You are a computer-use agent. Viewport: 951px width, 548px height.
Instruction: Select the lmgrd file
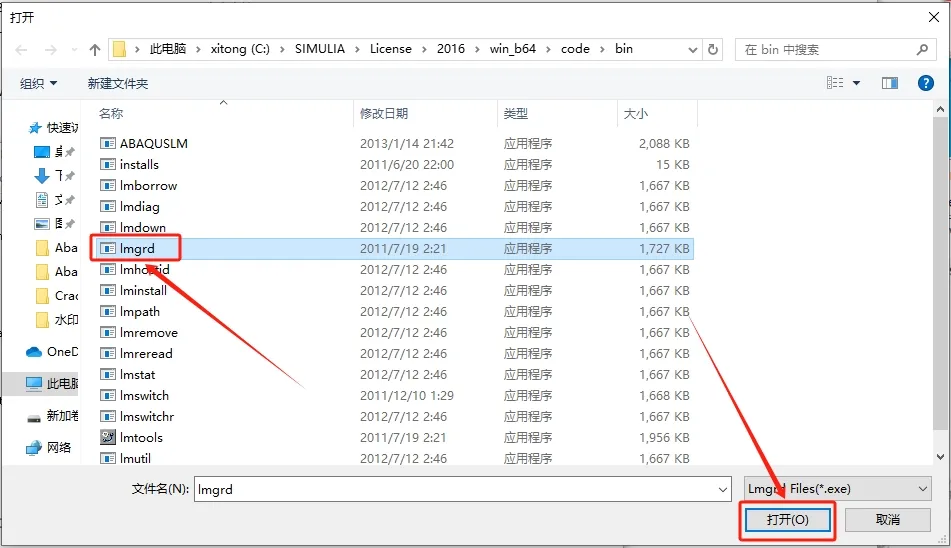[x=394, y=249]
